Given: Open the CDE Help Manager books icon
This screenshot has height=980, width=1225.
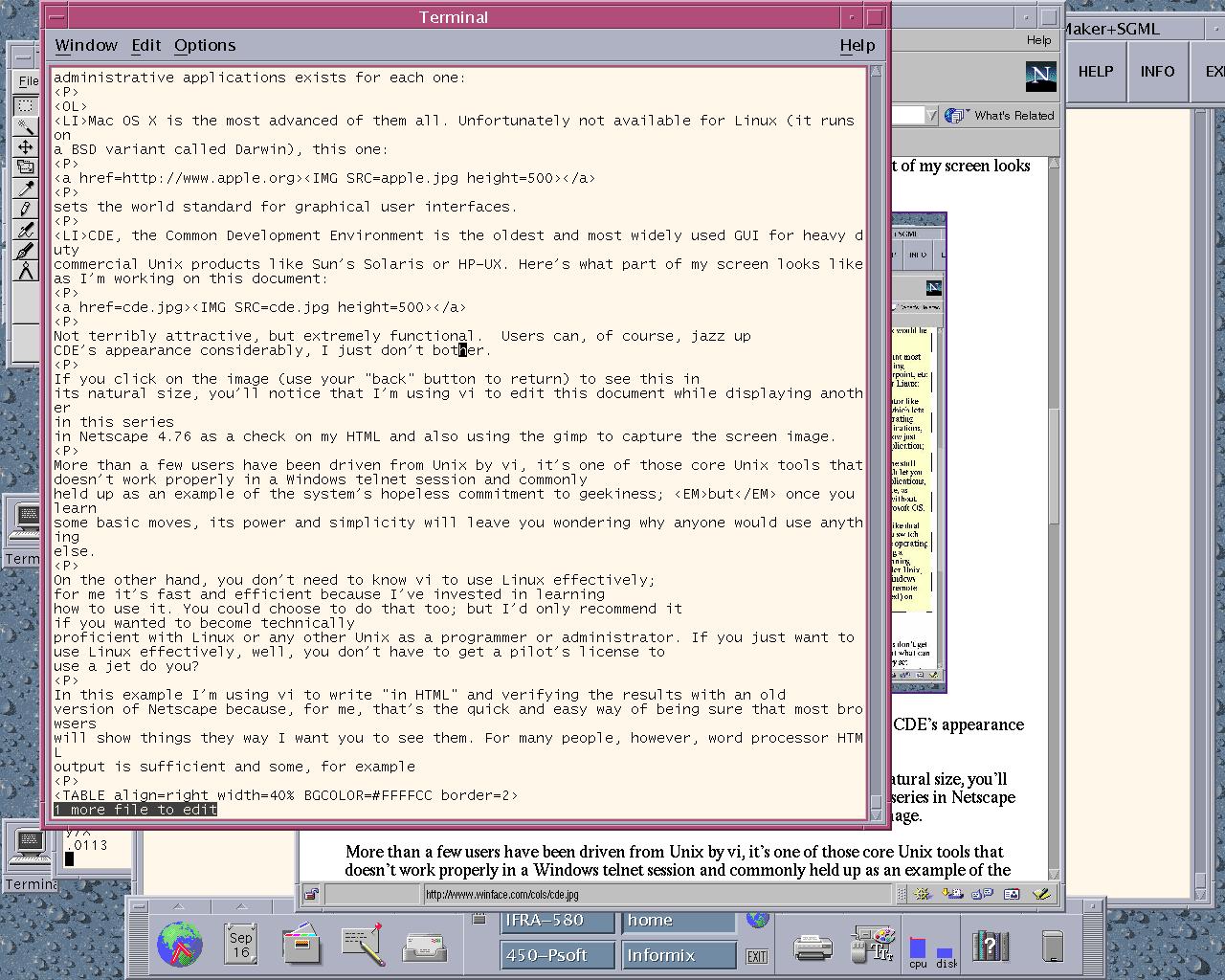Looking at the screenshot, I should click(991, 946).
